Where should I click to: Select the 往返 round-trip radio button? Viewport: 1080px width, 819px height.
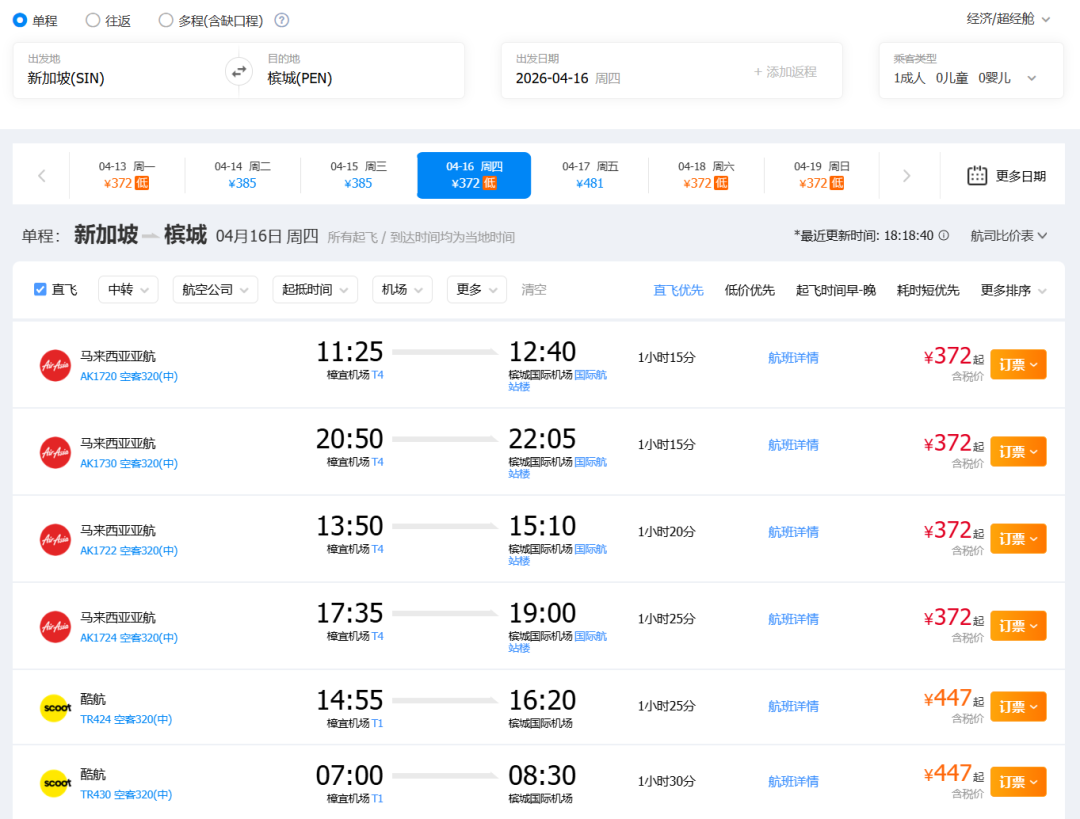pyautogui.click(x=93, y=20)
